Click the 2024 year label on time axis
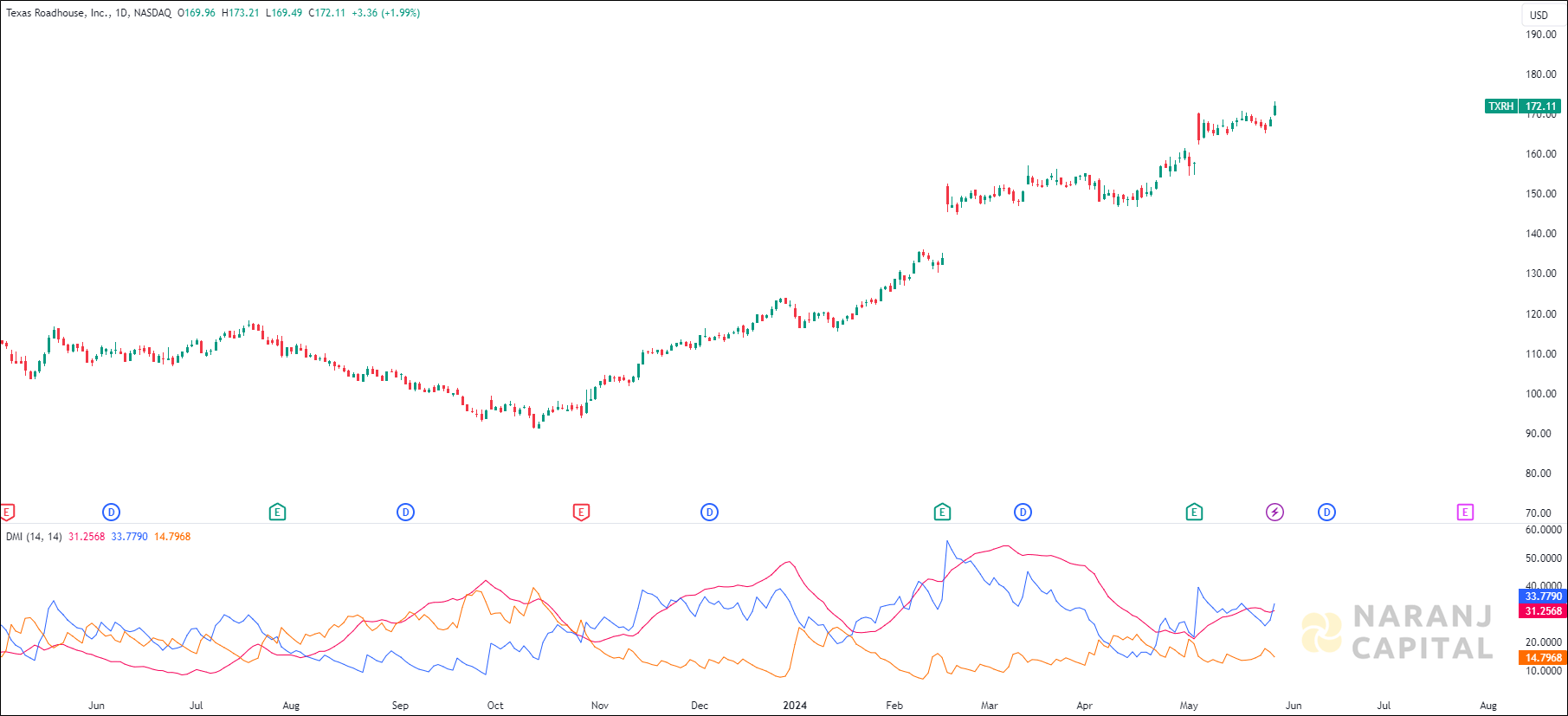This screenshot has height=716, width=1568. point(795,706)
